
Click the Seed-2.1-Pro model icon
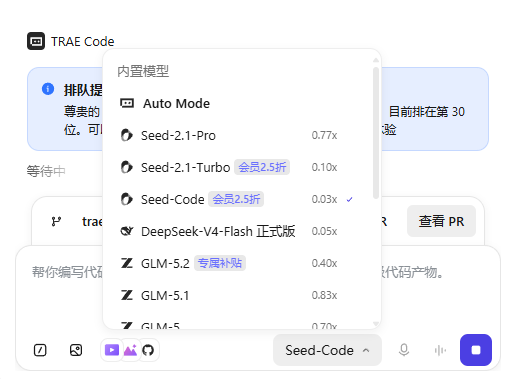tap(126, 135)
